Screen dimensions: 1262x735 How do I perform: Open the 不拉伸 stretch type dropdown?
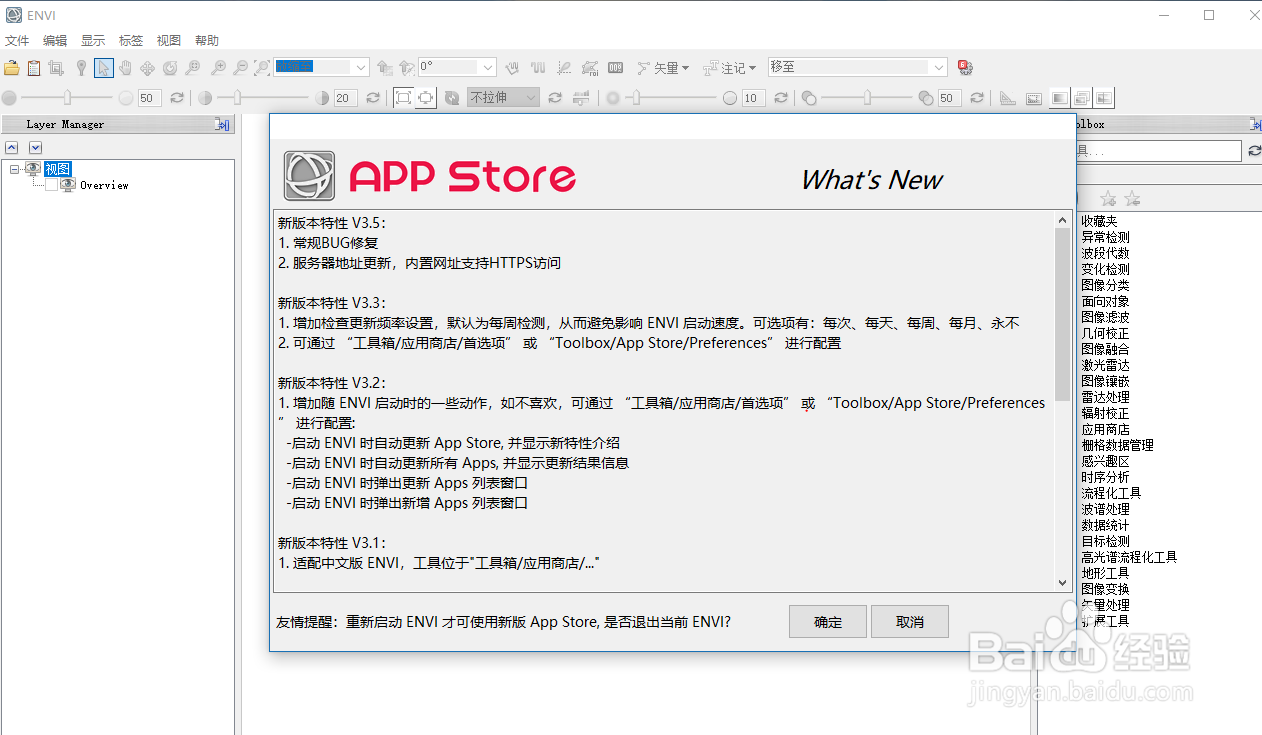click(529, 97)
